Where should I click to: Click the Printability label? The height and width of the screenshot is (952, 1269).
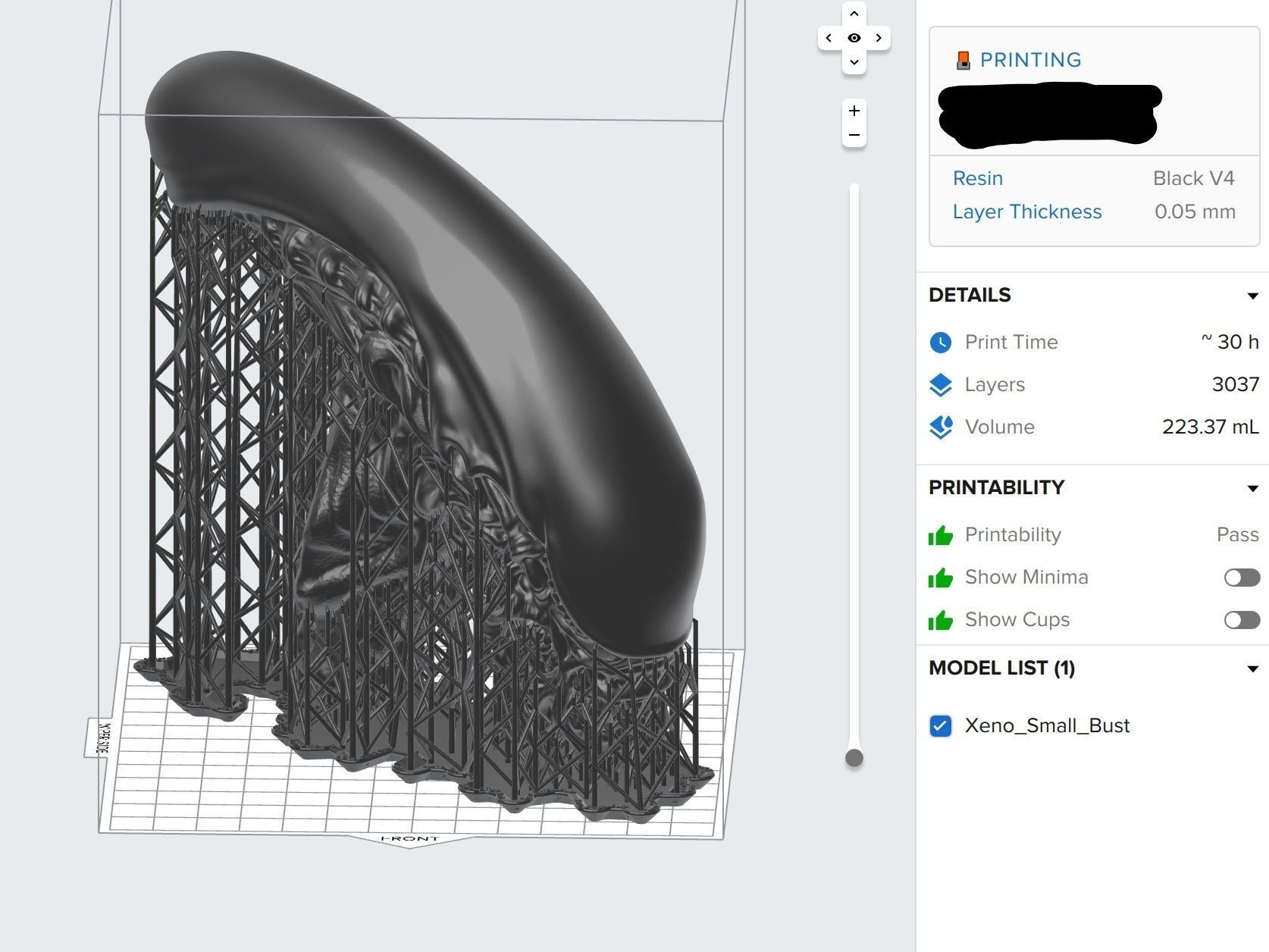pos(1013,534)
